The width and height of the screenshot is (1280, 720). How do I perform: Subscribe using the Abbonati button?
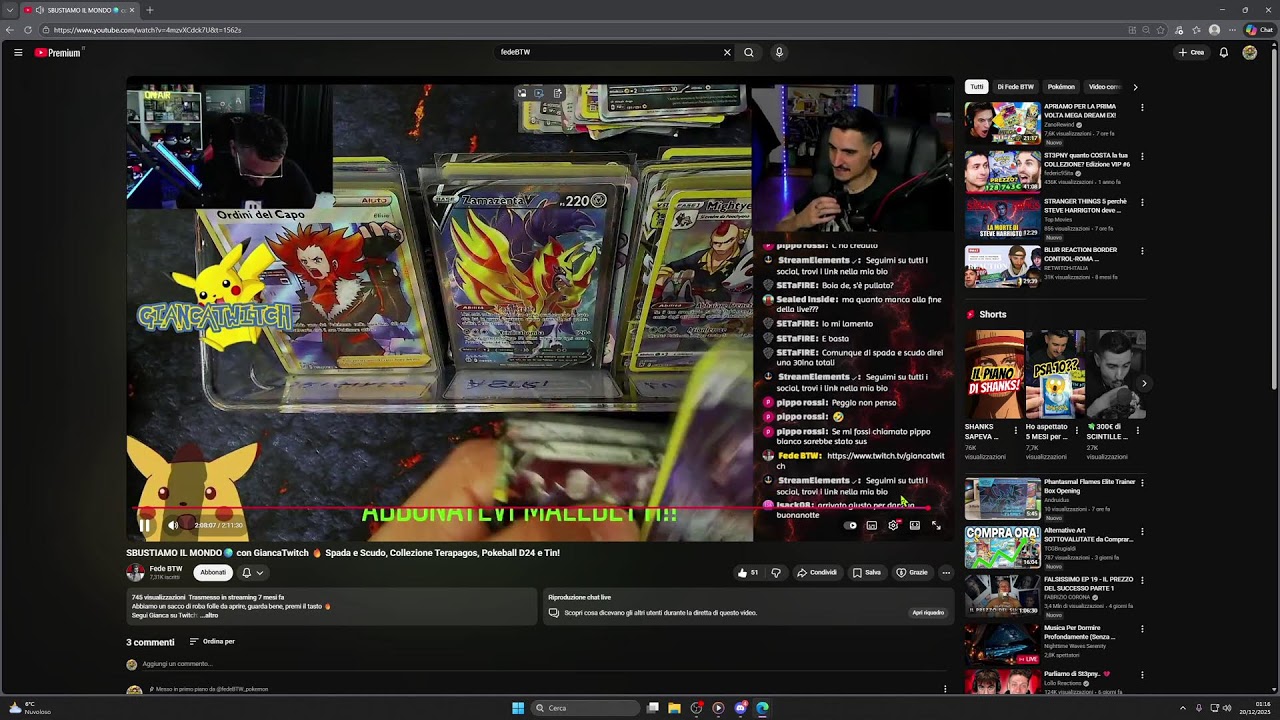pyautogui.click(x=213, y=573)
